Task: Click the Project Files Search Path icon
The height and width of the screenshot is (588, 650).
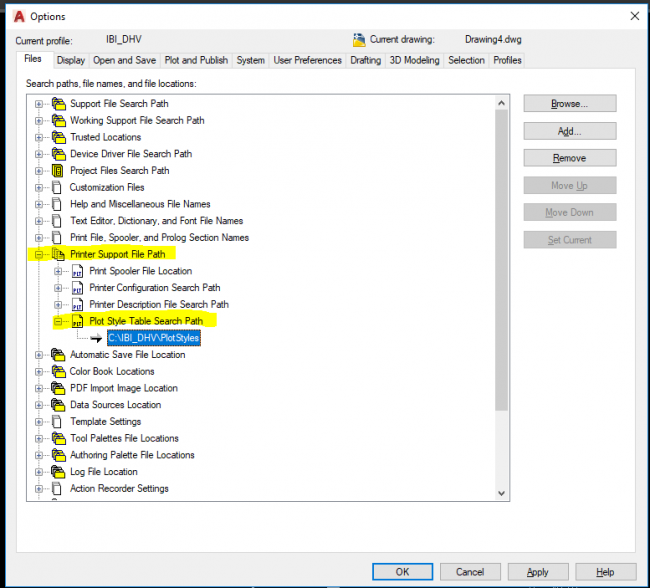Action: 58,171
